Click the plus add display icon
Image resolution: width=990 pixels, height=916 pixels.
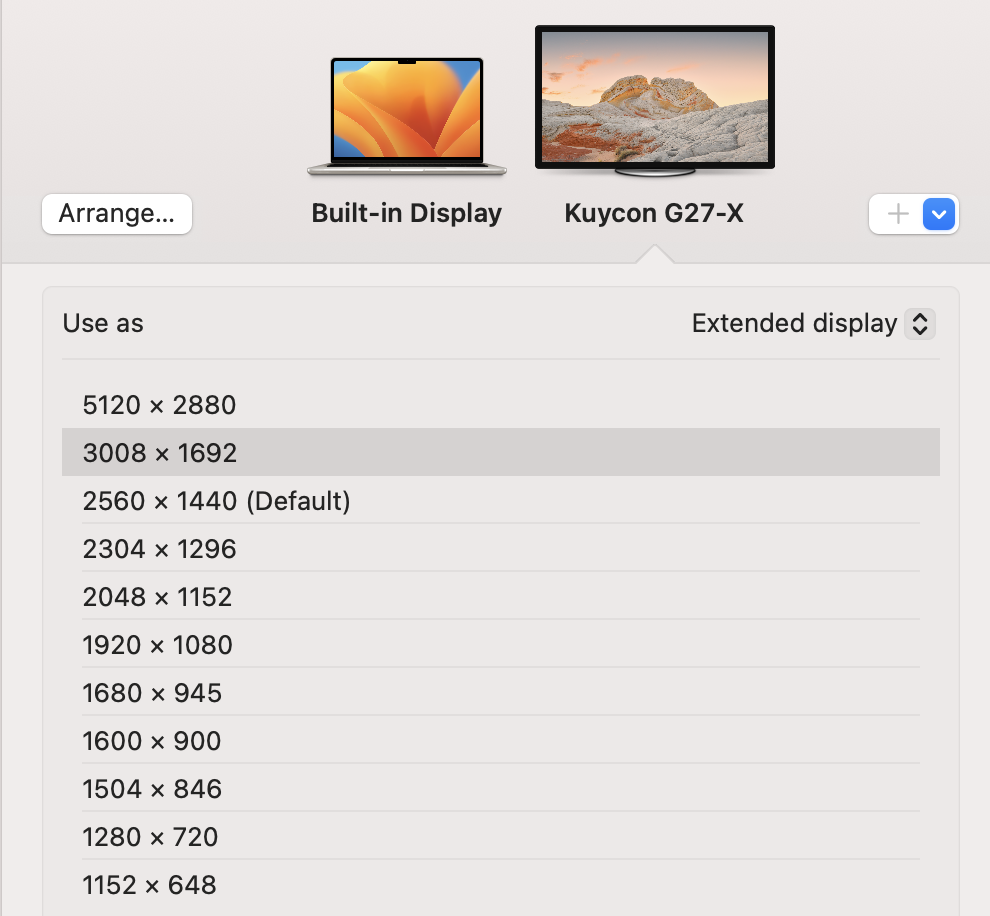coord(897,214)
